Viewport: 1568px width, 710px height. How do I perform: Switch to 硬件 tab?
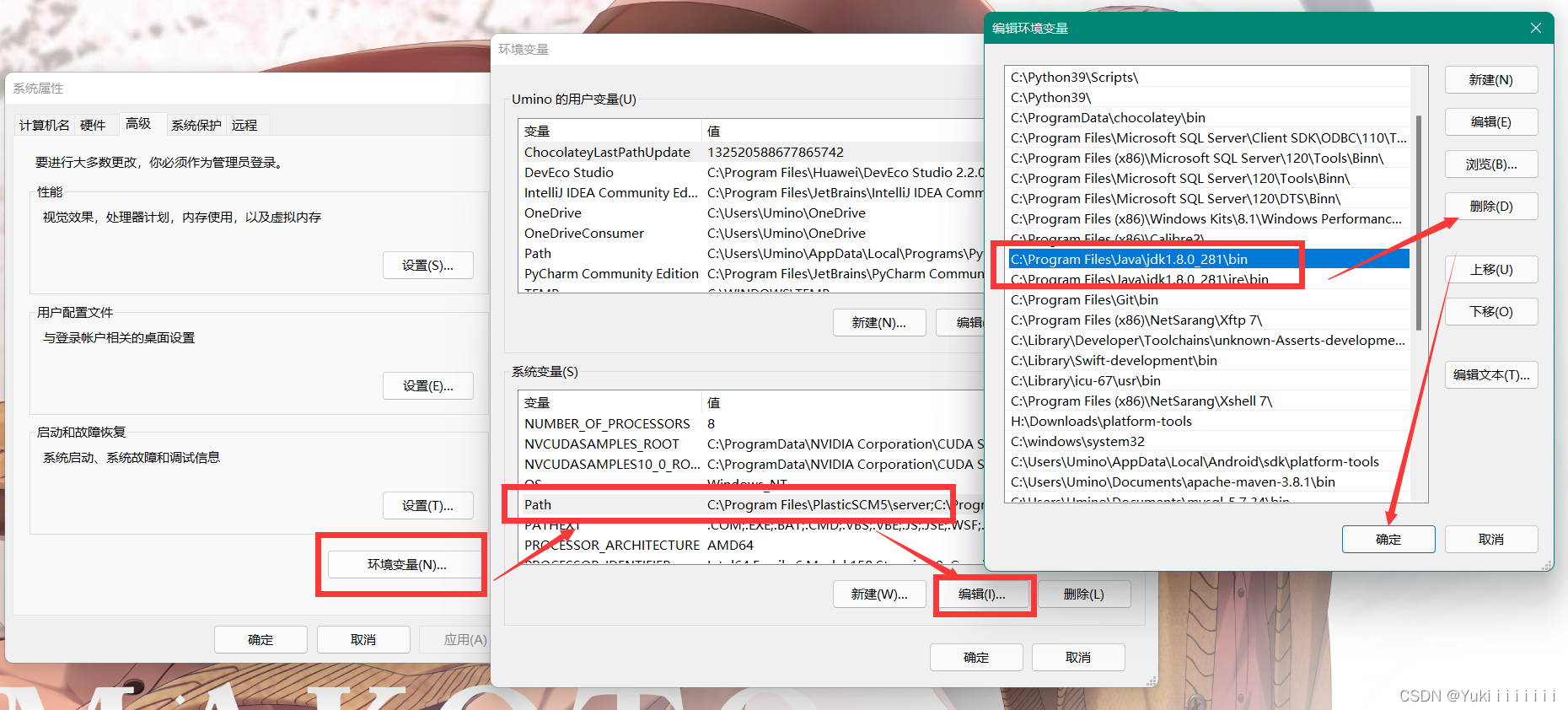93,125
